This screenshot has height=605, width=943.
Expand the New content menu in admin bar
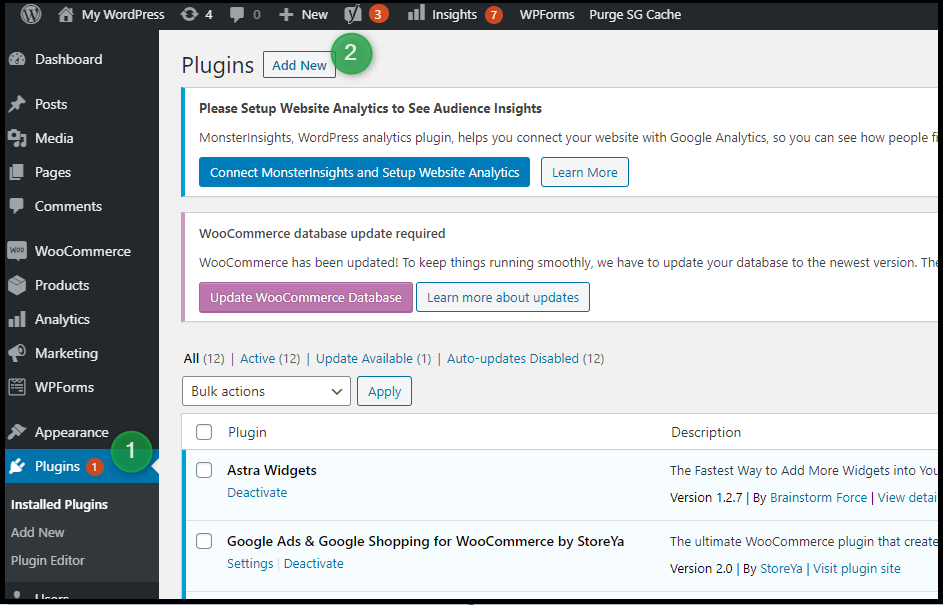303,14
